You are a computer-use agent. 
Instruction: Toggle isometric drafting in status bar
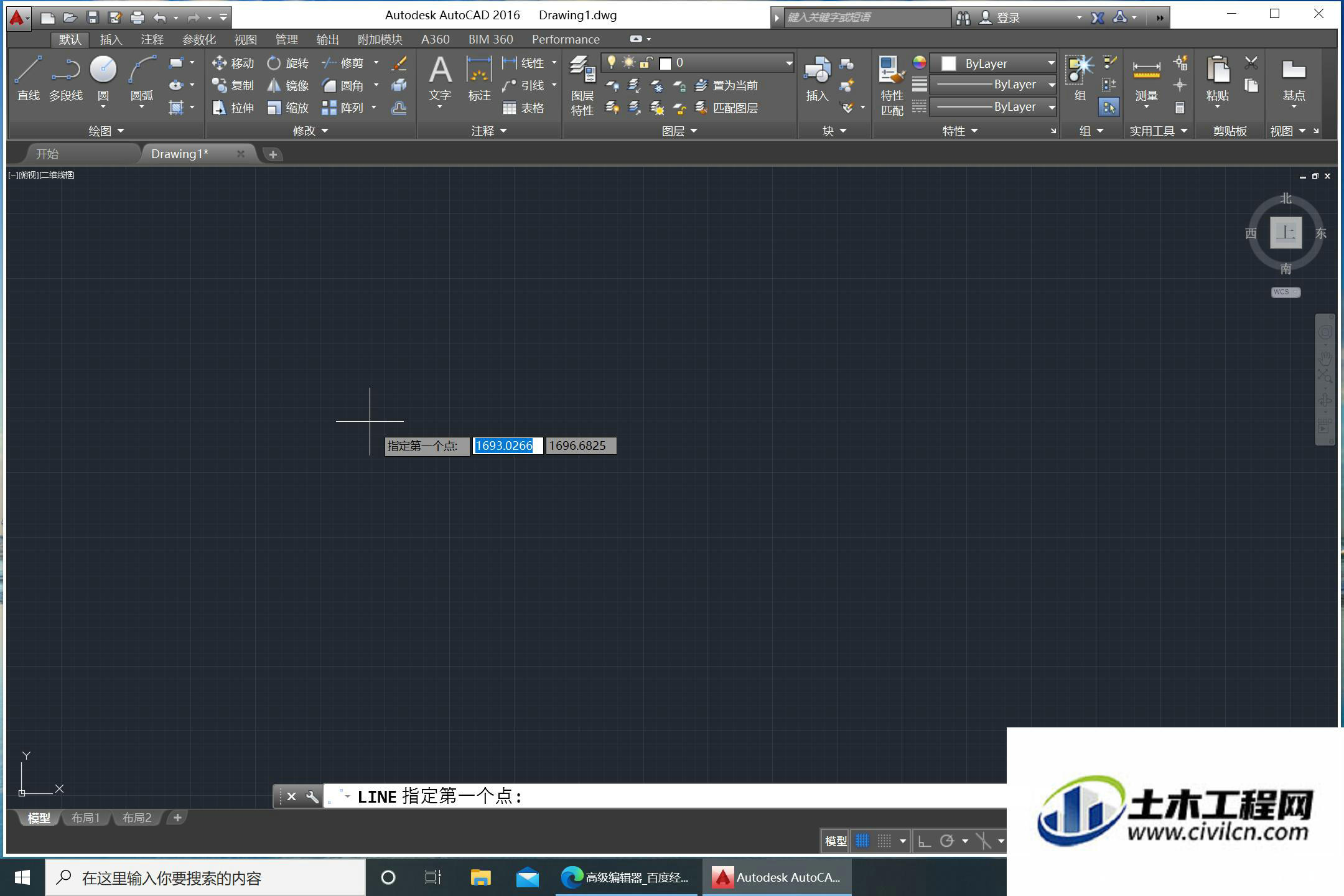984,841
